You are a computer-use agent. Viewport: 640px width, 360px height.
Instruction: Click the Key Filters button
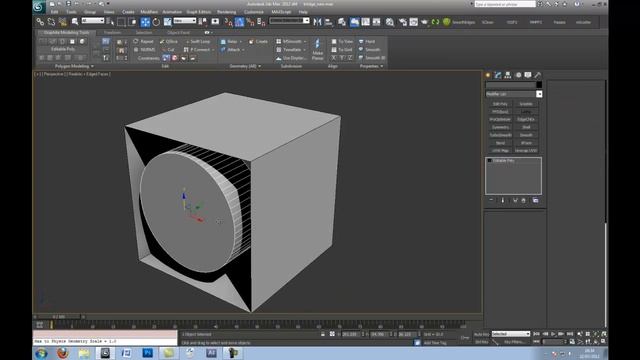tap(514, 342)
